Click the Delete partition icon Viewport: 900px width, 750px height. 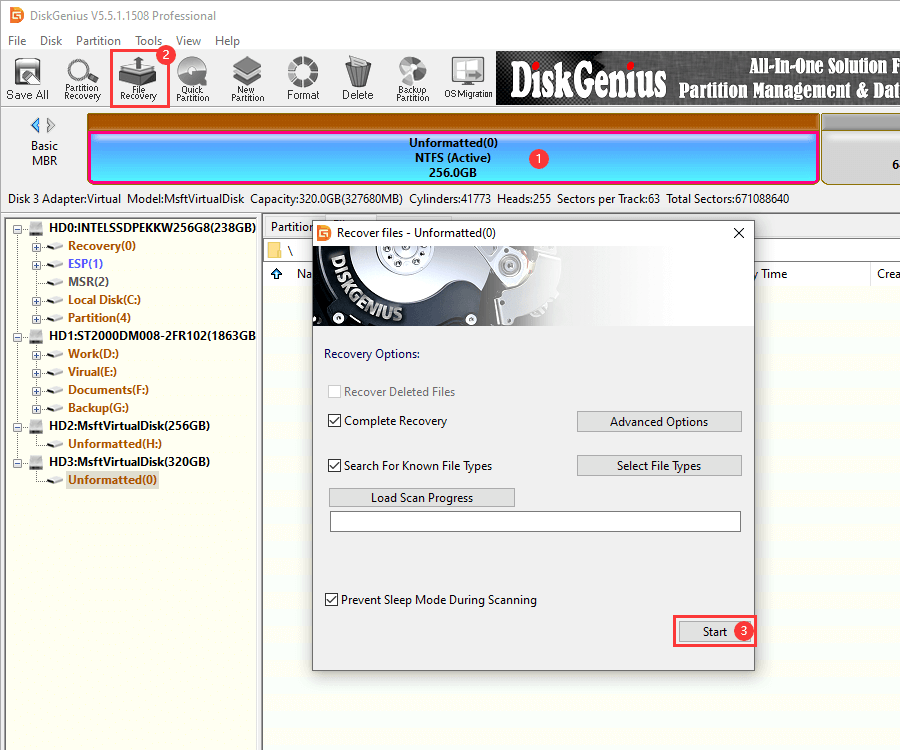coord(358,79)
